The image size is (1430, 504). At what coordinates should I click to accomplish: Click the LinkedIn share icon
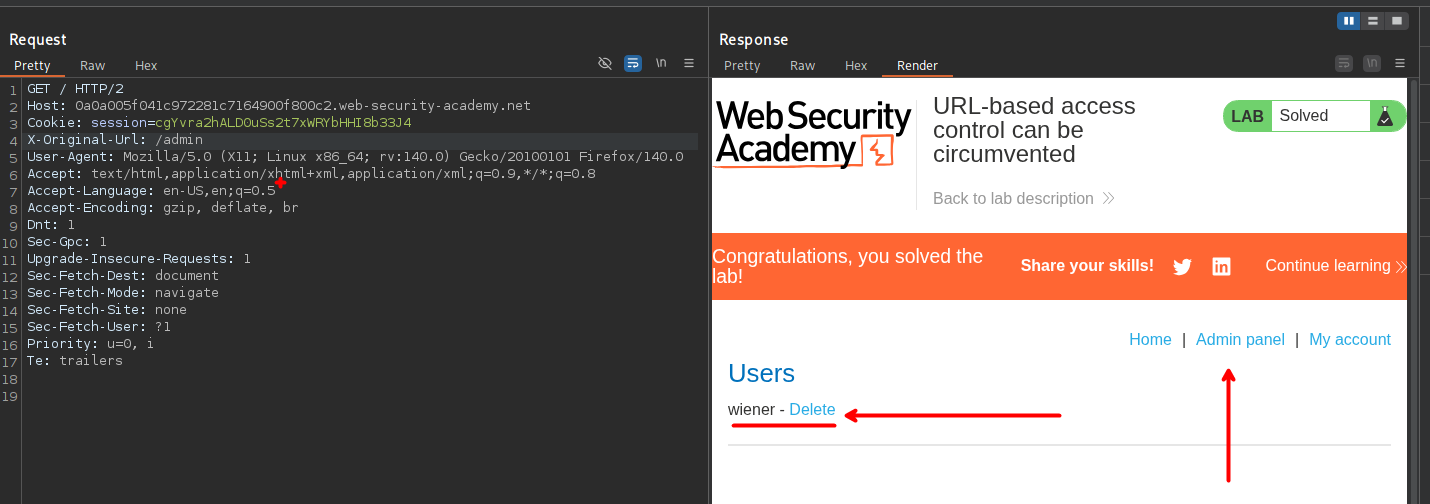click(x=1221, y=266)
